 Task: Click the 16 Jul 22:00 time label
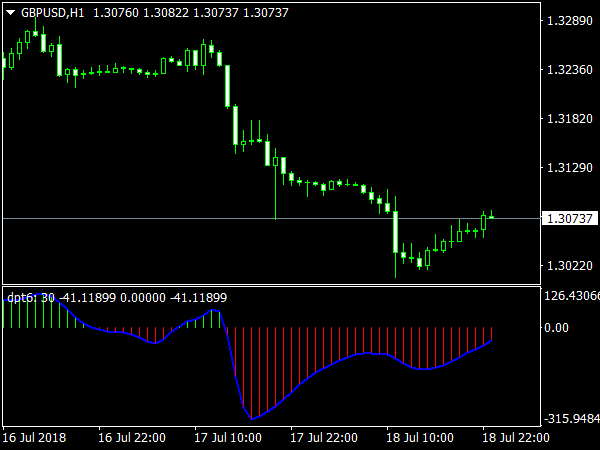[132, 437]
